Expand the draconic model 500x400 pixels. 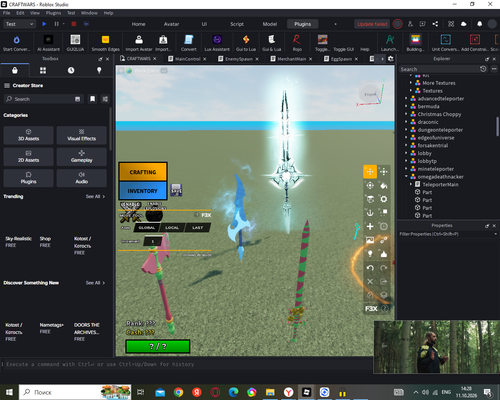pos(406,122)
